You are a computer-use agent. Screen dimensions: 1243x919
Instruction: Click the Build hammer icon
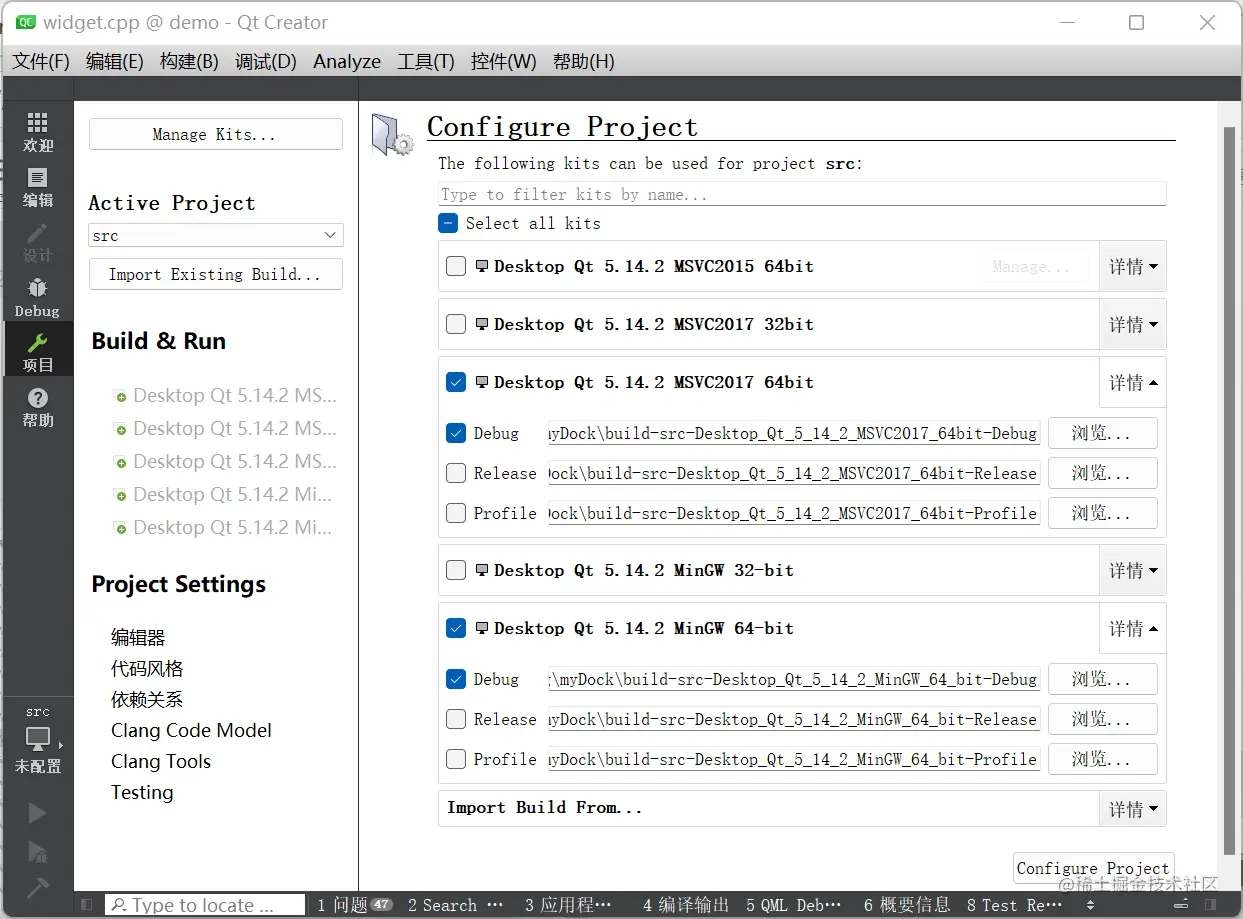tap(37, 887)
